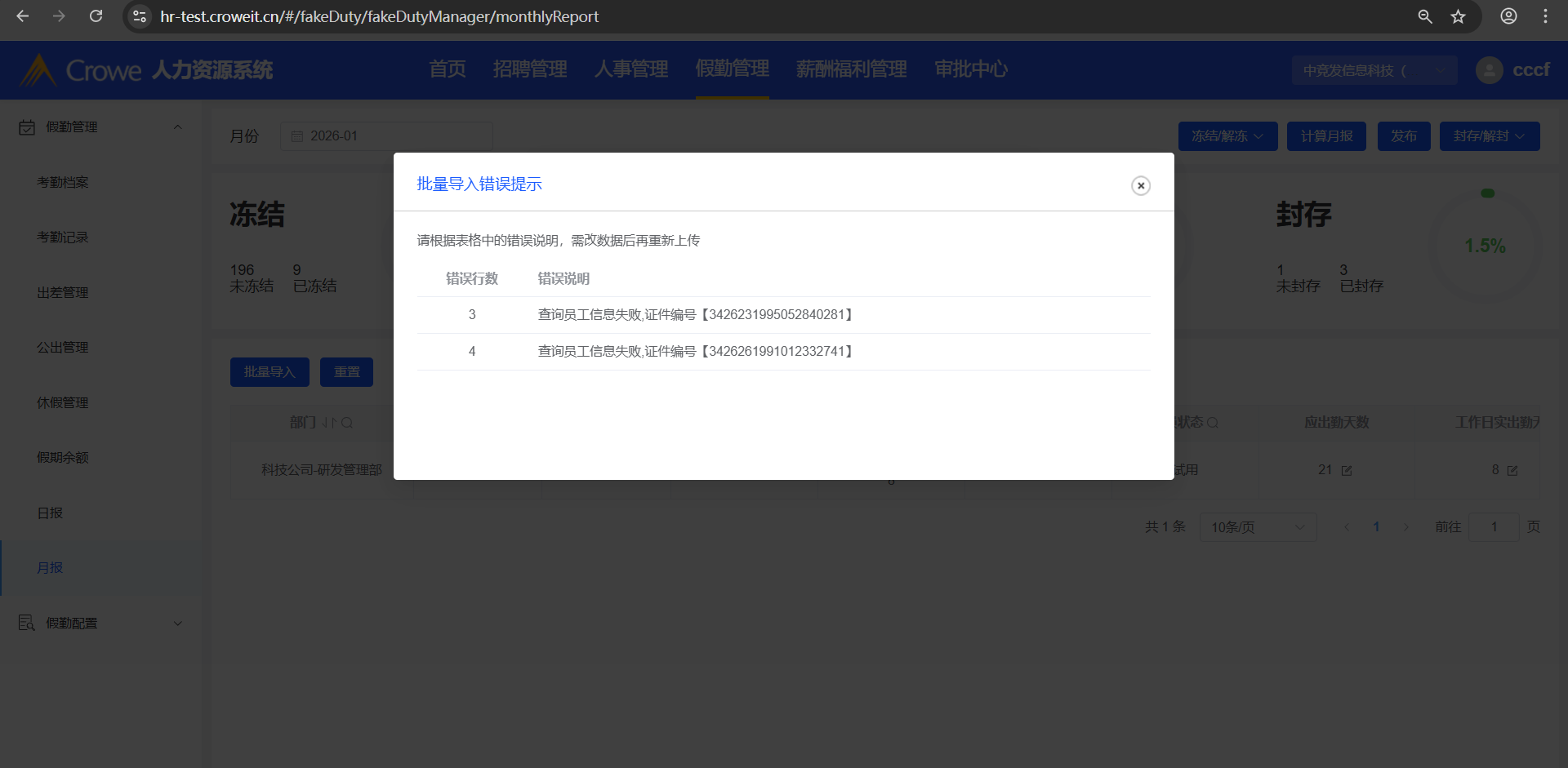Open the 封存/解封 dropdown
Viewport: 1568px width, 768px height.
(x=1490, y=136)
